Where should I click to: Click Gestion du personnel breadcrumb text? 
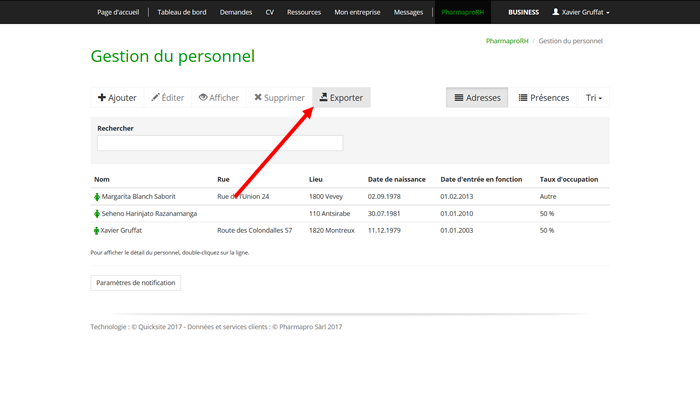pos(571,41)
